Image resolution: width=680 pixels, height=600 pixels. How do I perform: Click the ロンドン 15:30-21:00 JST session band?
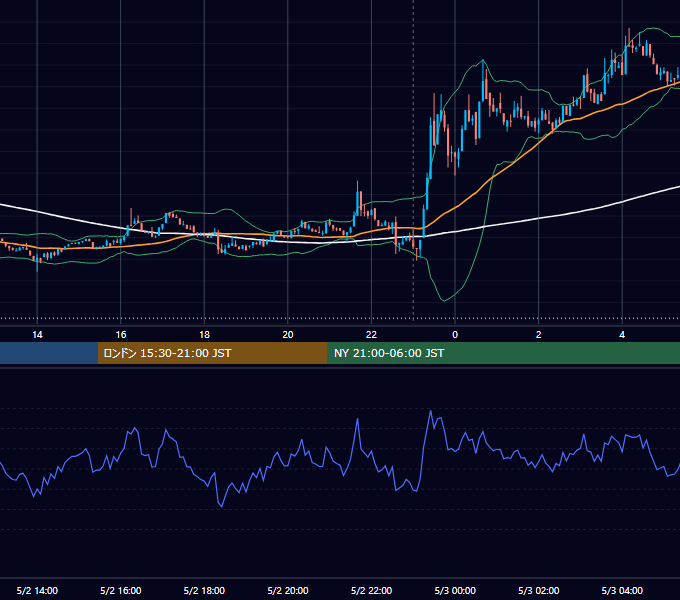[212, 353]
